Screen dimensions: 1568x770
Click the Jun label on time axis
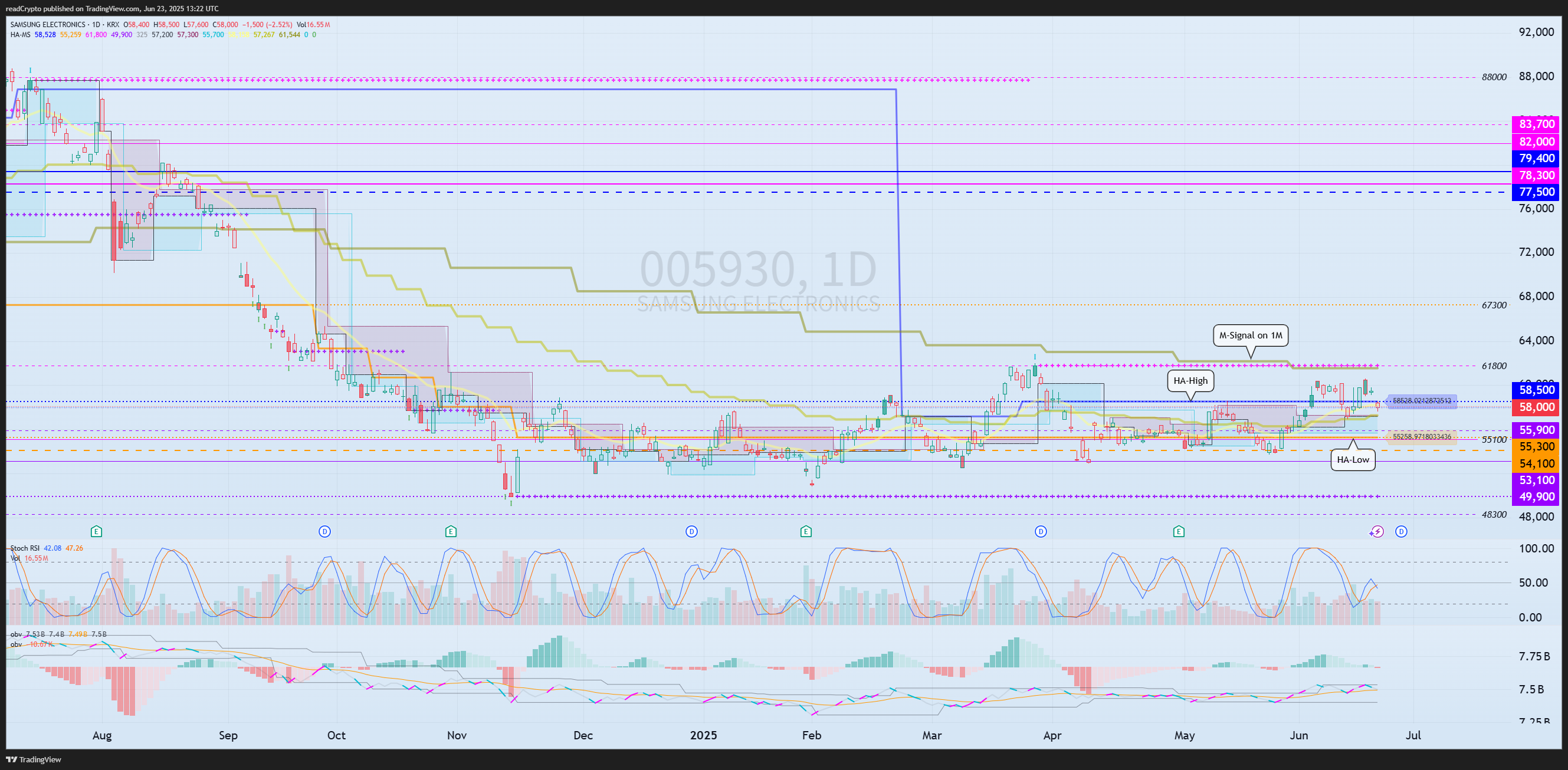[1299, 735]
